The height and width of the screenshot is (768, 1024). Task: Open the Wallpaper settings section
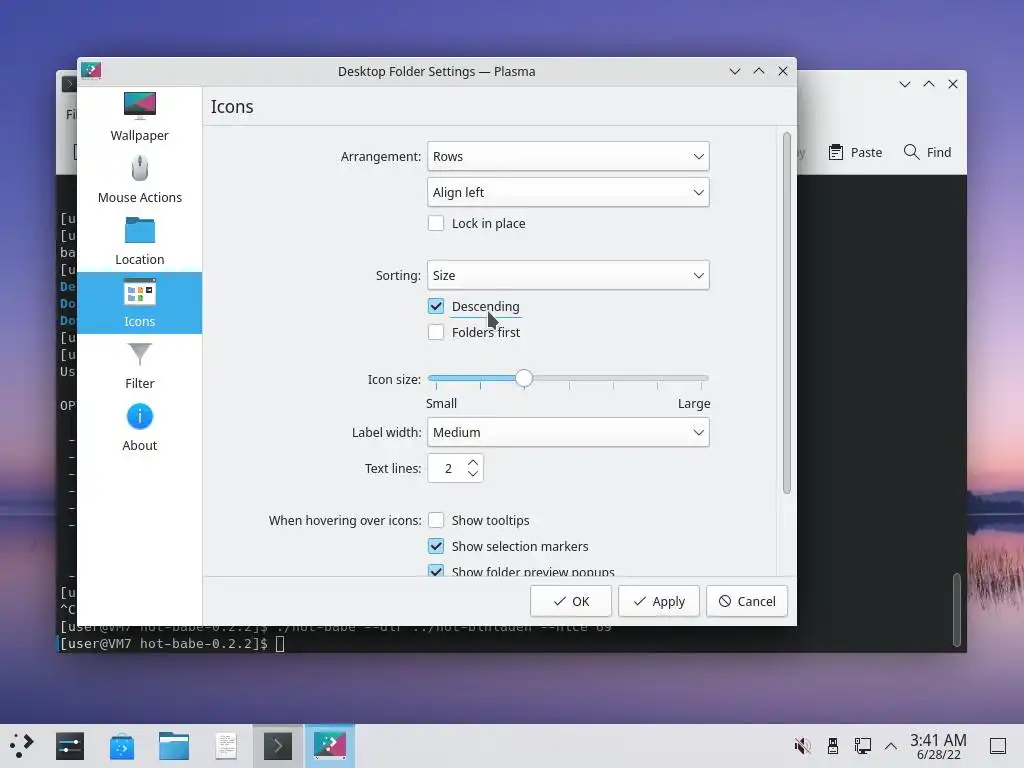[x=139, y=118]
